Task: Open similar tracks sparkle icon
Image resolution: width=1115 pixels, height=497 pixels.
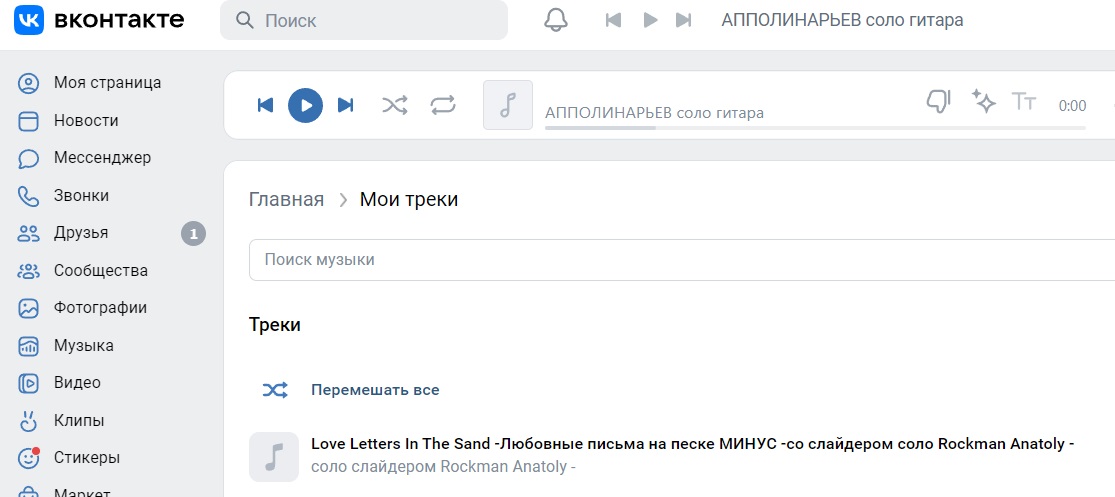Action: tap(983, 101)
